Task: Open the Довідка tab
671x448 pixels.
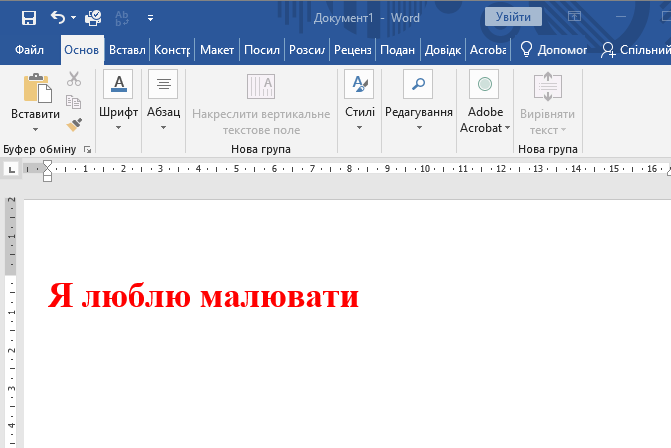Action: 443,50
